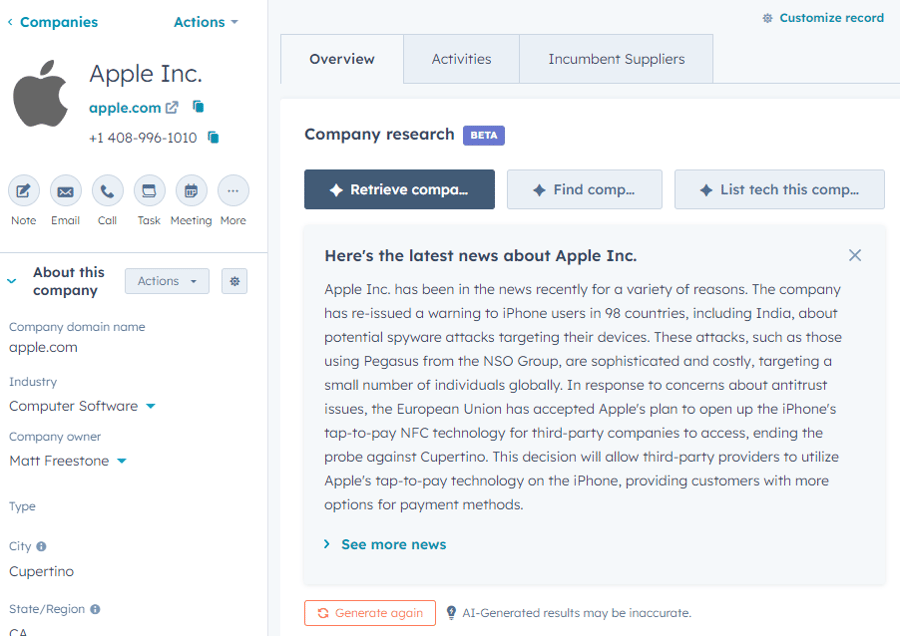Image resolution: width=900 pixels, height=636 pixels.
Task: Click the Apple company logo
Action: [x=40, y=94]
